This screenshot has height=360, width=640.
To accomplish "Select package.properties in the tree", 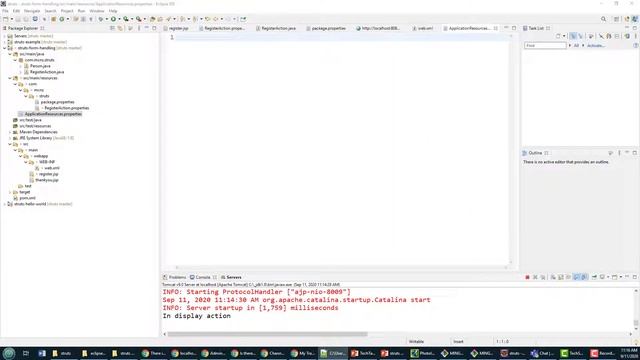I will click(57, 102).
